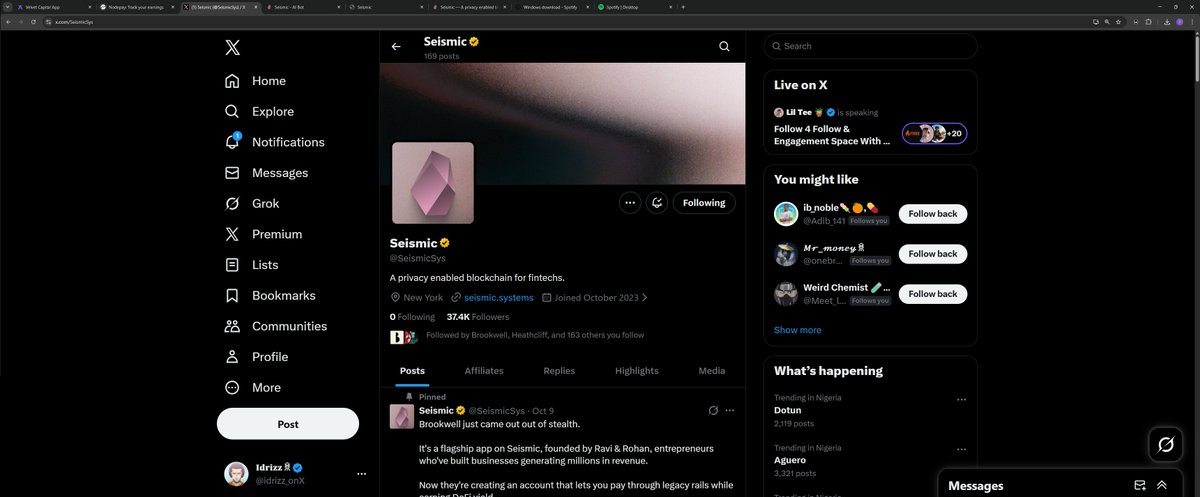
Task: Start new message in Messages drawer
Action: pos(1140,485)
